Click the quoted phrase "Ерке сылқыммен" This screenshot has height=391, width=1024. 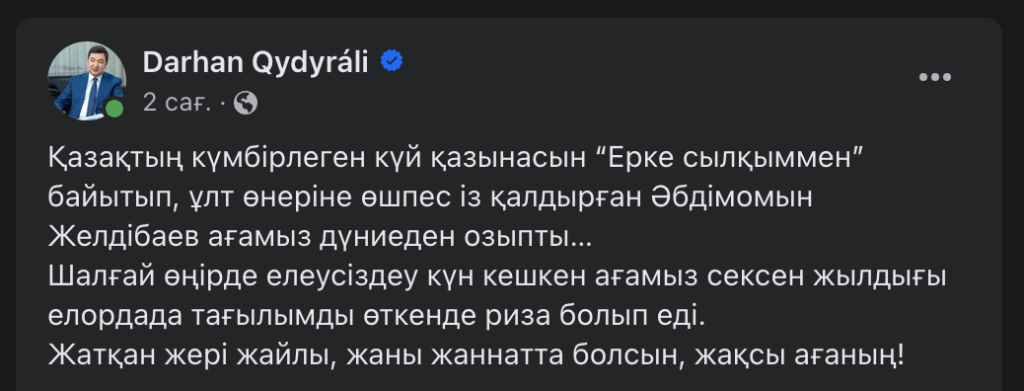[729, 159]
